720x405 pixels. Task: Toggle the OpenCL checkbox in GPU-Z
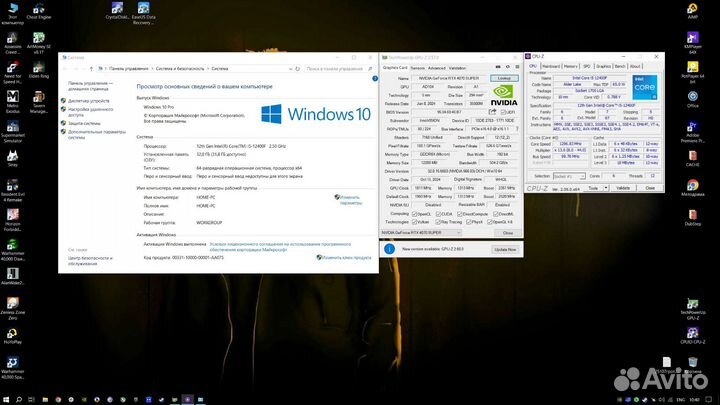coord(415,214)
